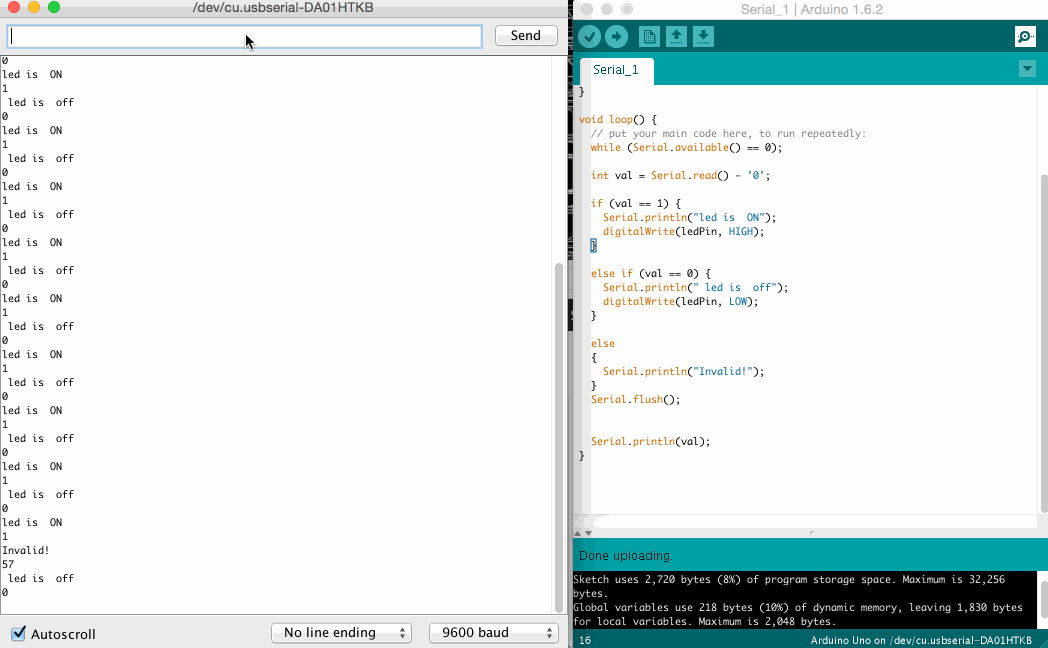The width and height of the screenshot is (1048, 648).
Task: Collapse console with the small up triangle
Action: click(x=577, y=533)
